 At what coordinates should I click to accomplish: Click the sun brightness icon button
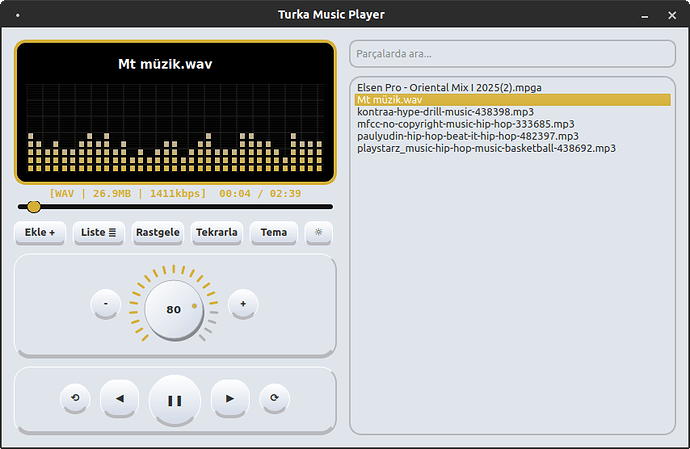(319, 232)
